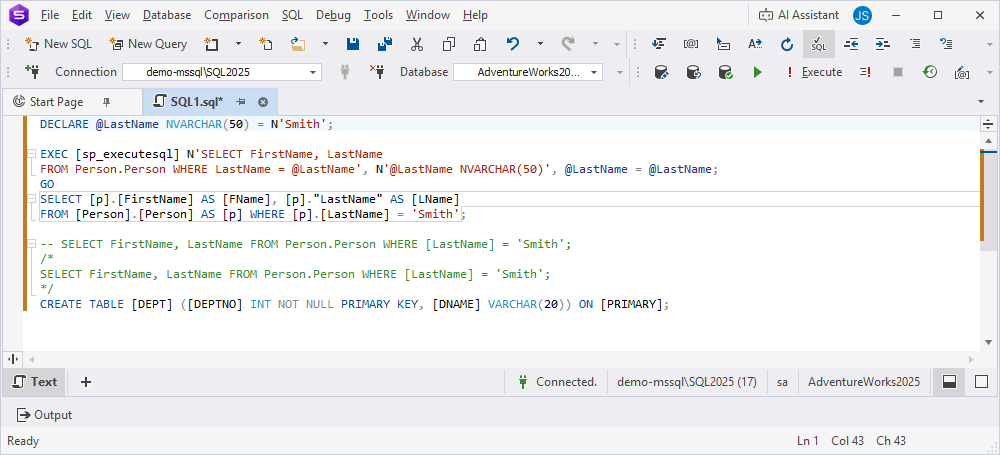Collapse the commented SELECT code block

31,244
